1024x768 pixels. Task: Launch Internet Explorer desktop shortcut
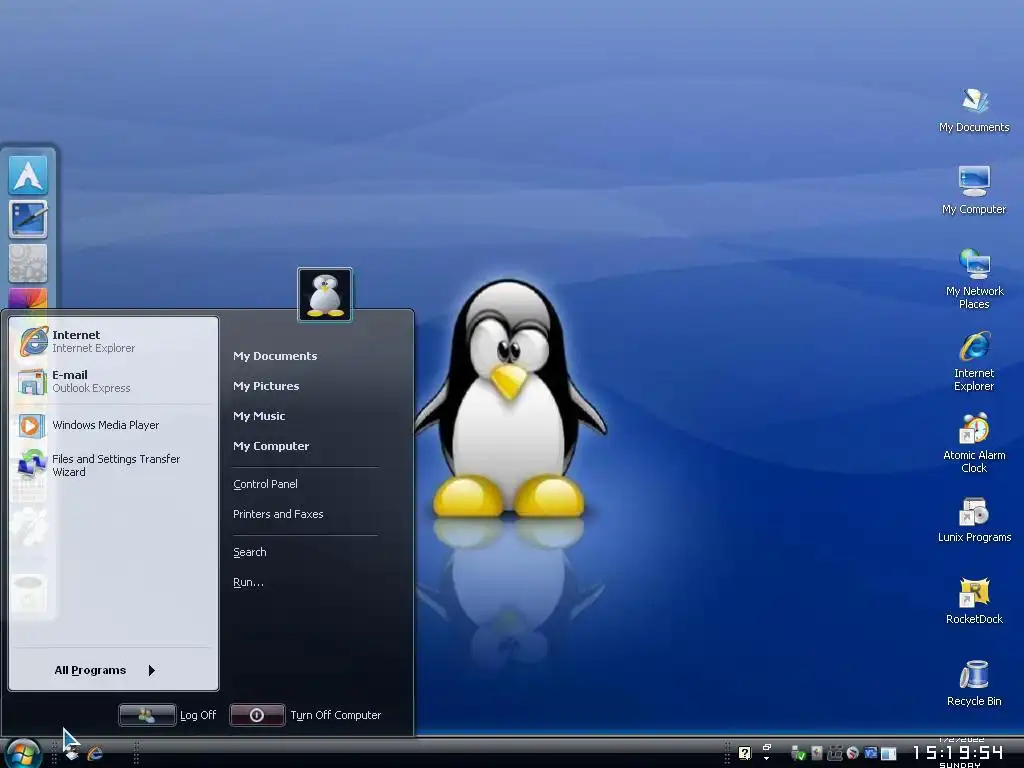coord(974,360)
